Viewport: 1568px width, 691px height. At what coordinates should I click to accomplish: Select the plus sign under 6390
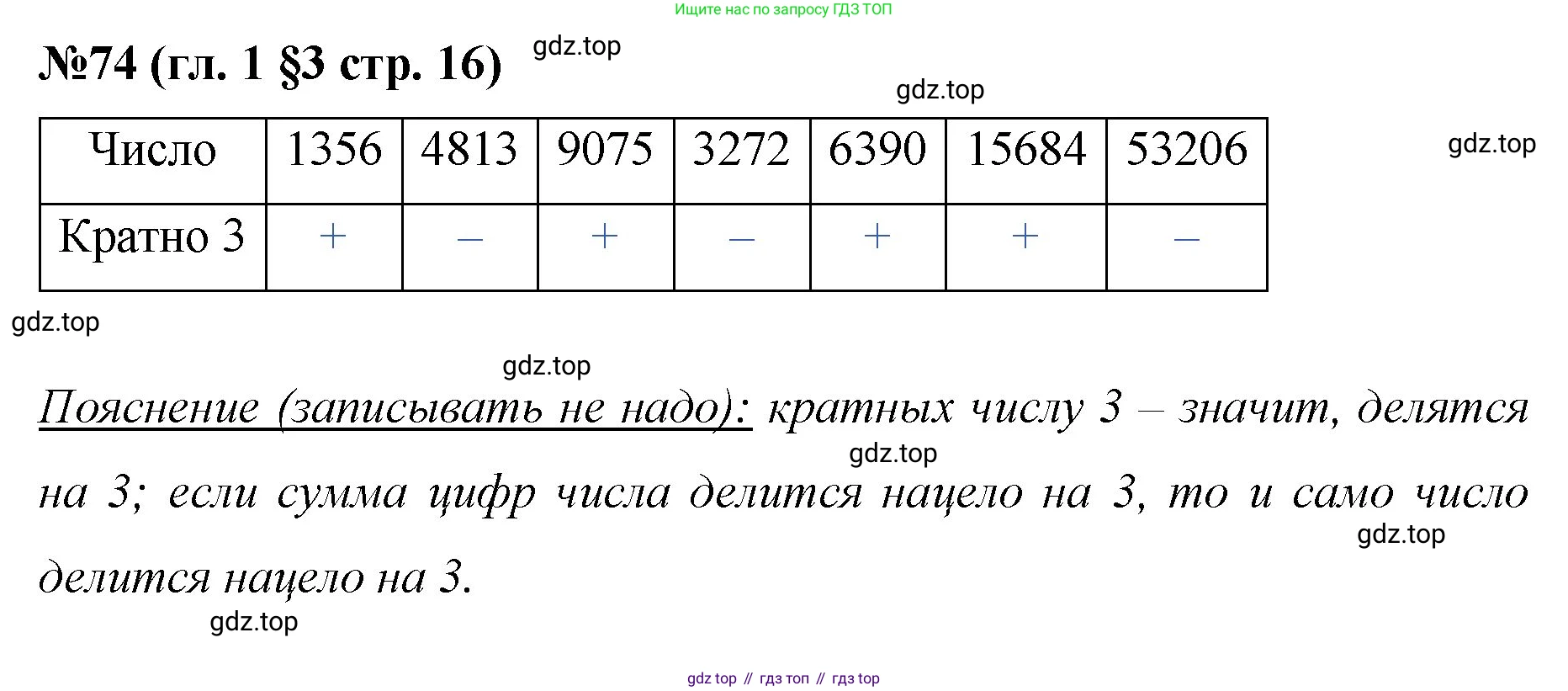[877, 237]
